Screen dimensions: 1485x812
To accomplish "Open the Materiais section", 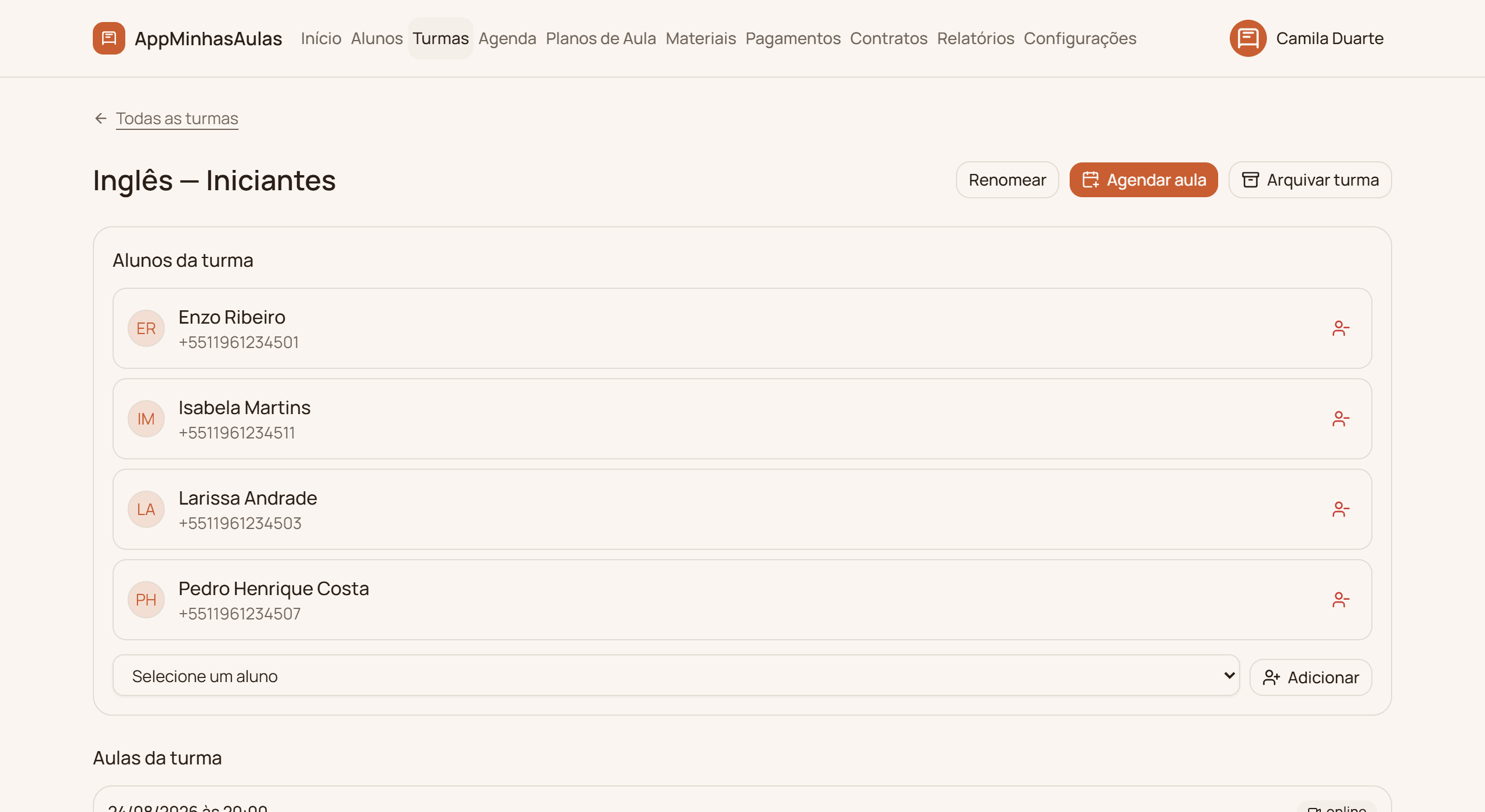I will tap(701, 38).
